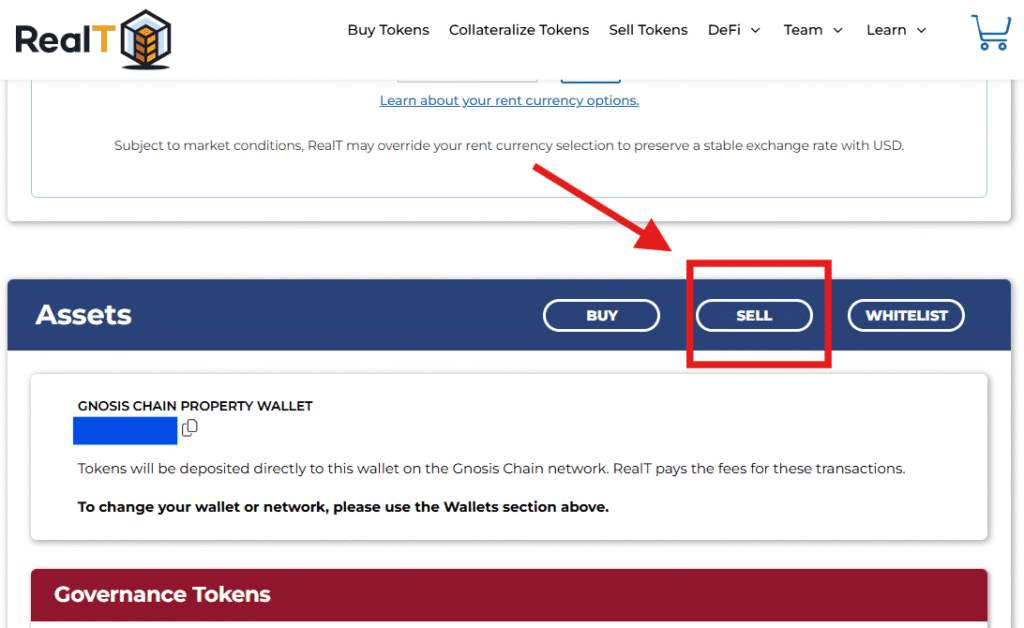This screenshot has width=1024, height=628.
Task: Open the DeFi menu label
Action: (x=724, y=30)
